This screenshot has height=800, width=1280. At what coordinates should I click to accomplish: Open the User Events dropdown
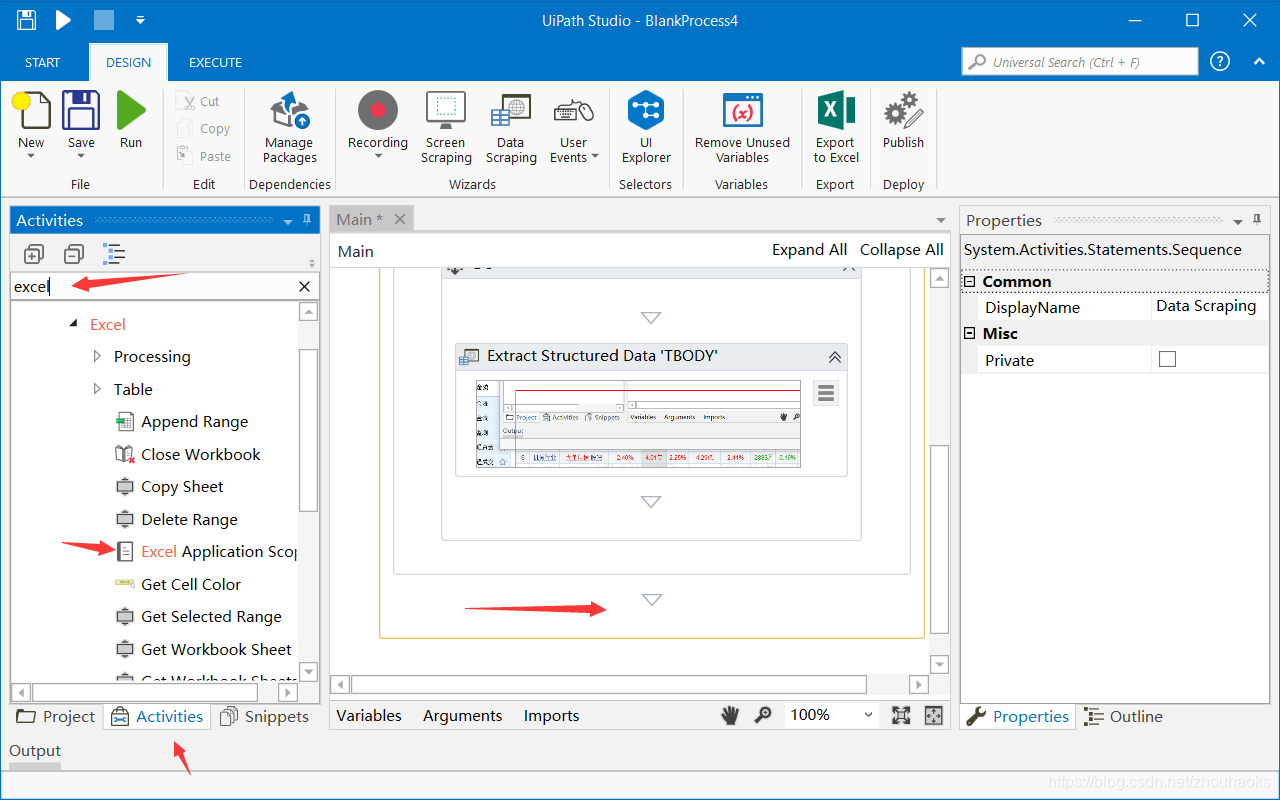tap(574, 127)
